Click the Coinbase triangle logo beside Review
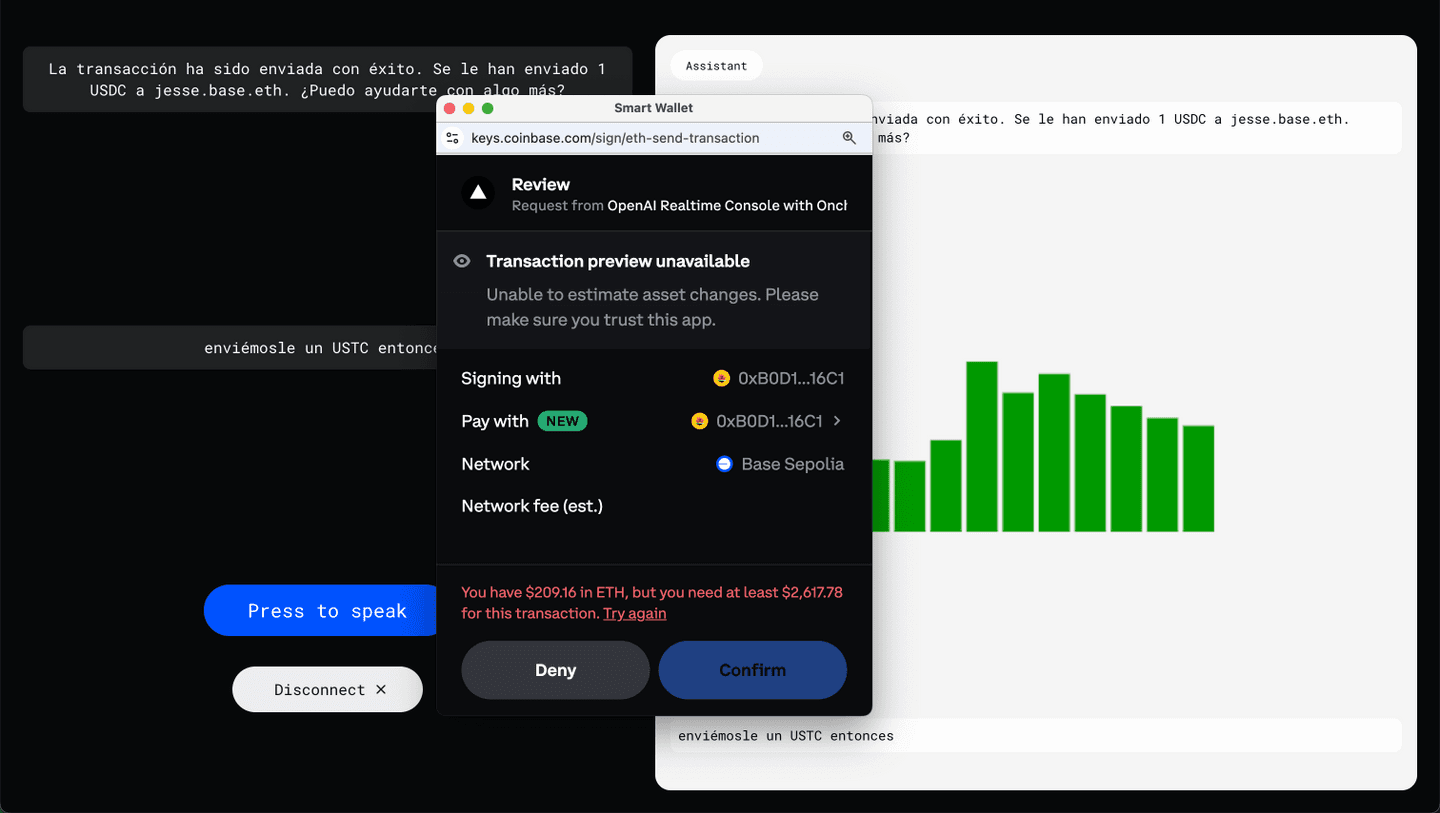Screen dimensions: 1440x813 pos(478,192)
